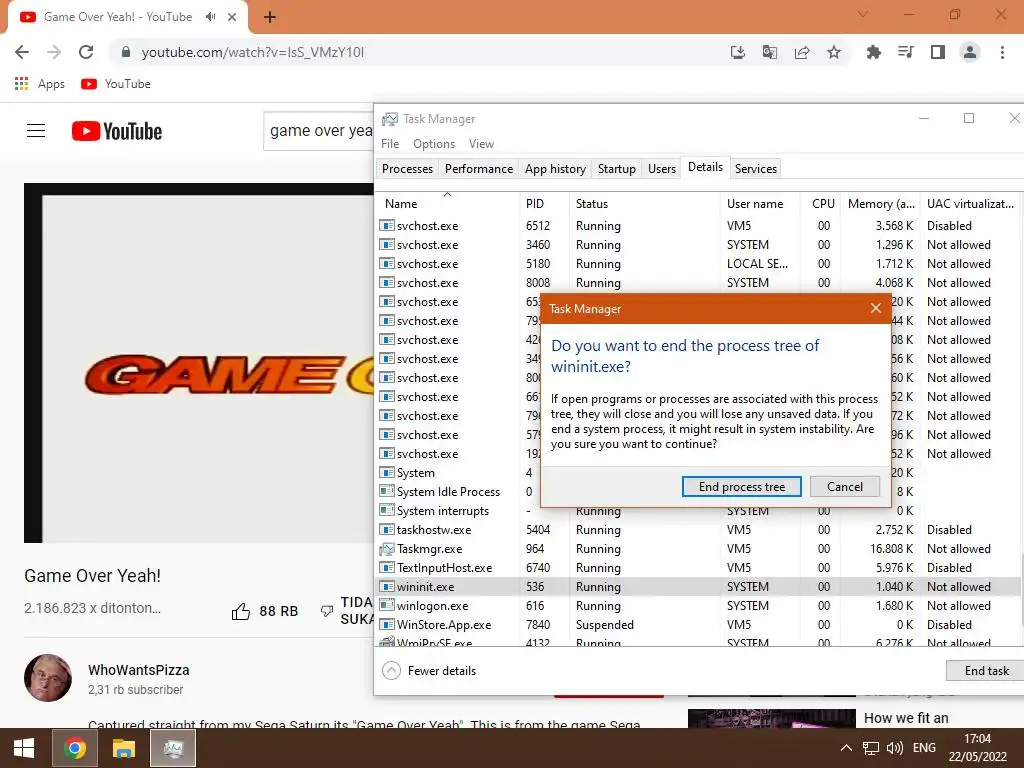This screenshot has height=768, width=1024.
Task: Open File Explorer from taskbar
Action: (123, 748)
